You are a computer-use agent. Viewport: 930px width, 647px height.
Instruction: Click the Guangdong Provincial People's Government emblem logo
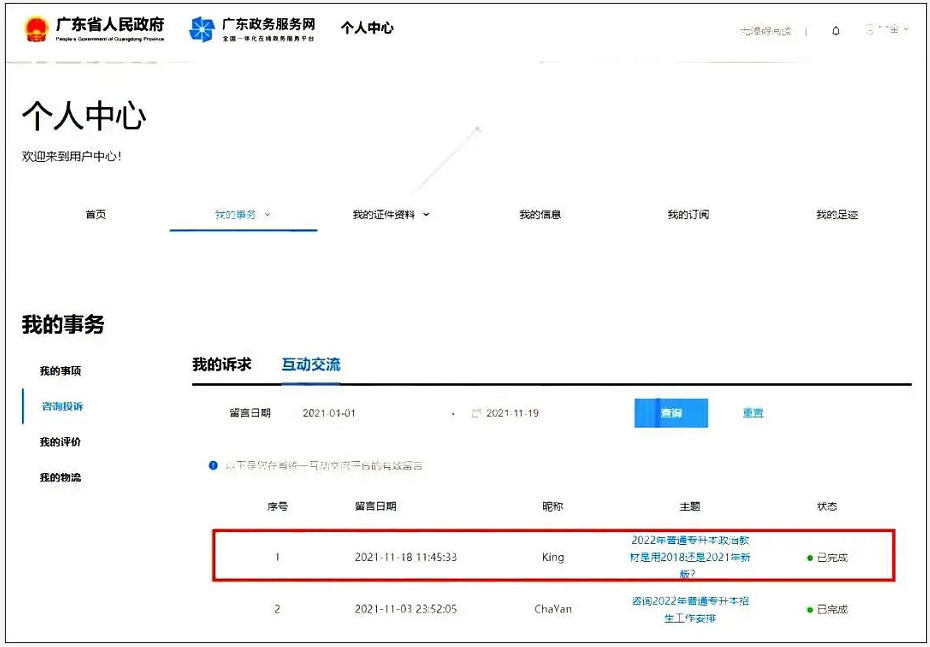tap(38, 28)
